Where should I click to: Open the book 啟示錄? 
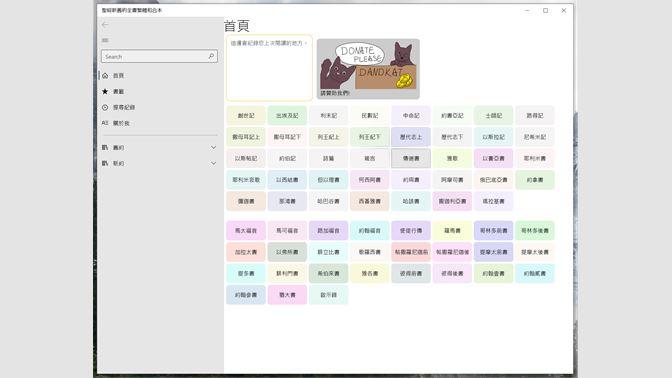pyautogui.click(x=329, y=295)
